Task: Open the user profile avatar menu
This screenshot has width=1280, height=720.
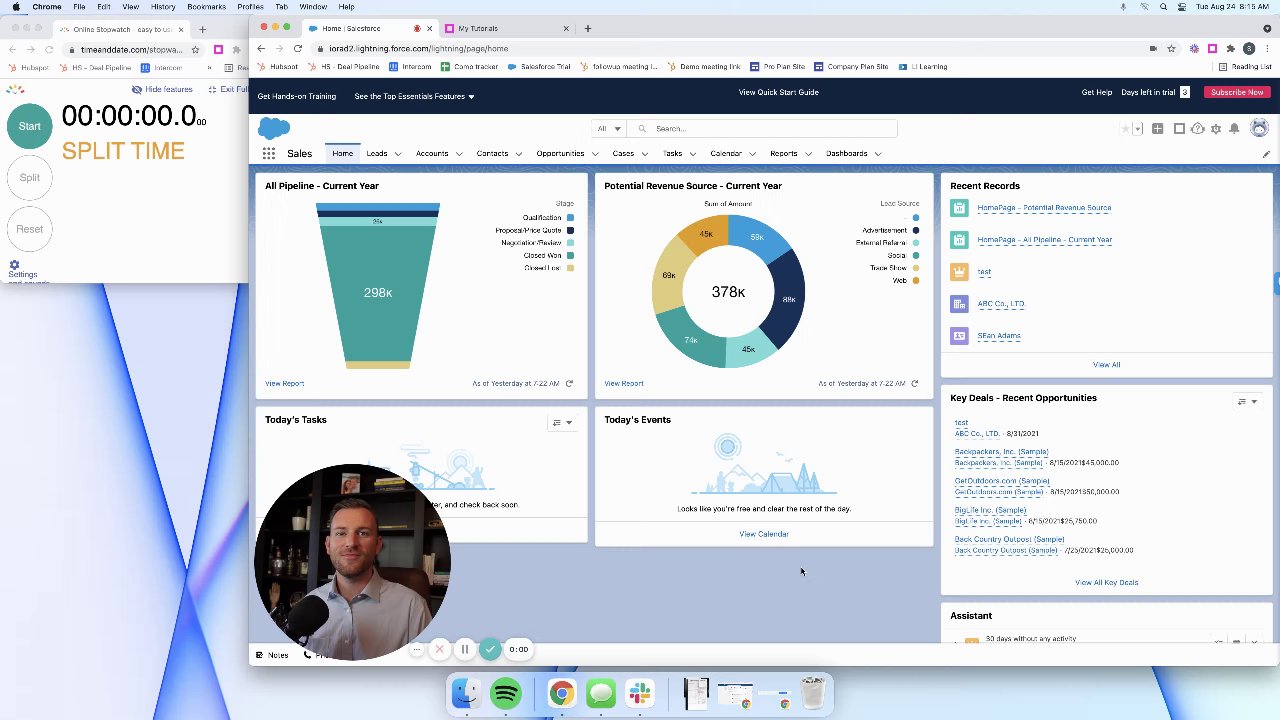Action: coord(1259,128)
